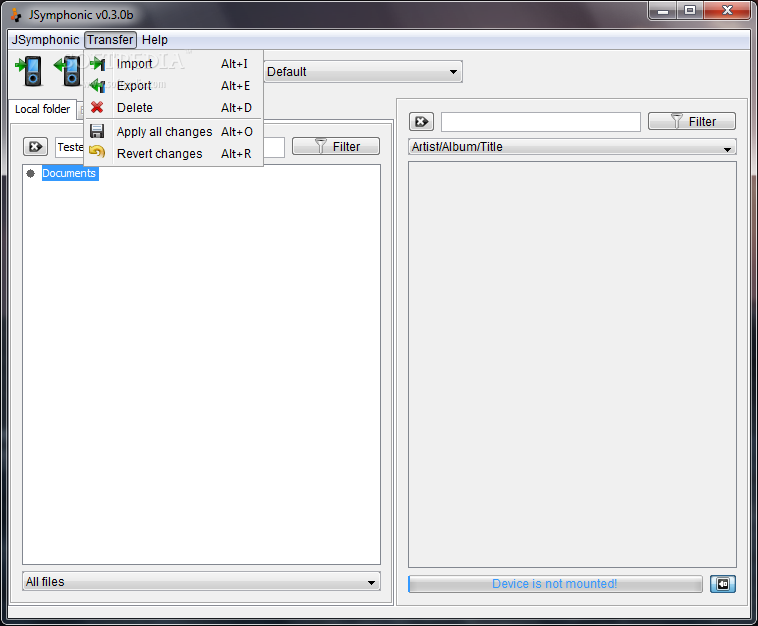
Task: Click the green Export arrow icon in menu
Action: 97,86
